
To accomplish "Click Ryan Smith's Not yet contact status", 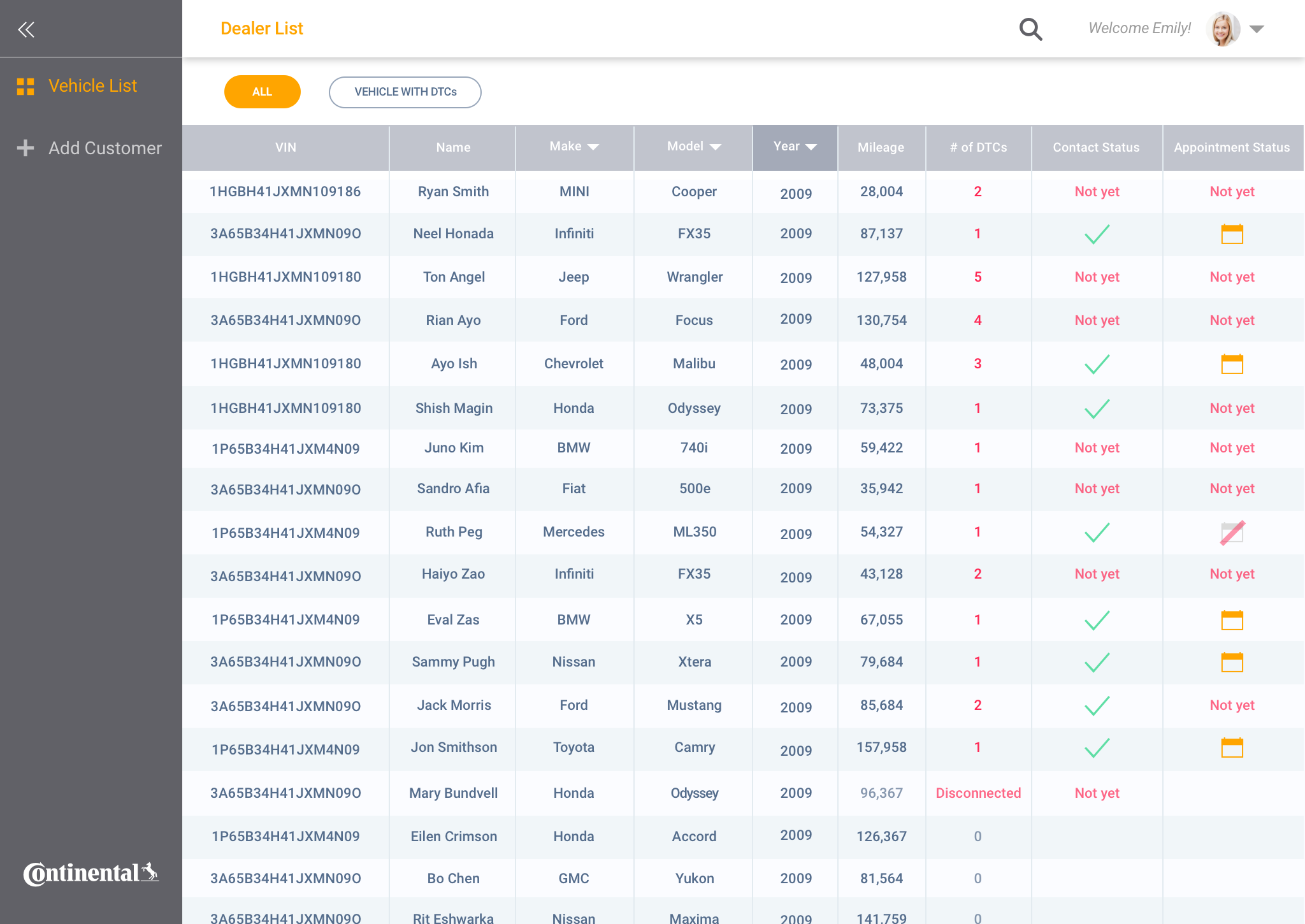I will click(1097, 192).
